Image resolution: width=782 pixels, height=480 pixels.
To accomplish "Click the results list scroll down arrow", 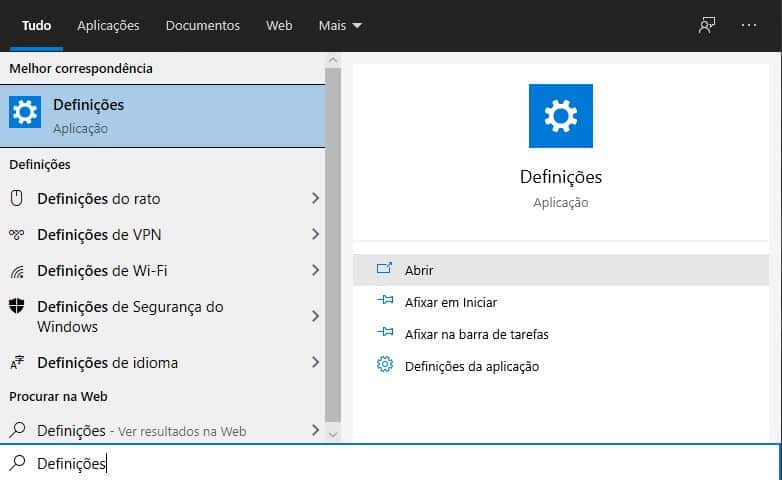I will click(x=333, y=435).
